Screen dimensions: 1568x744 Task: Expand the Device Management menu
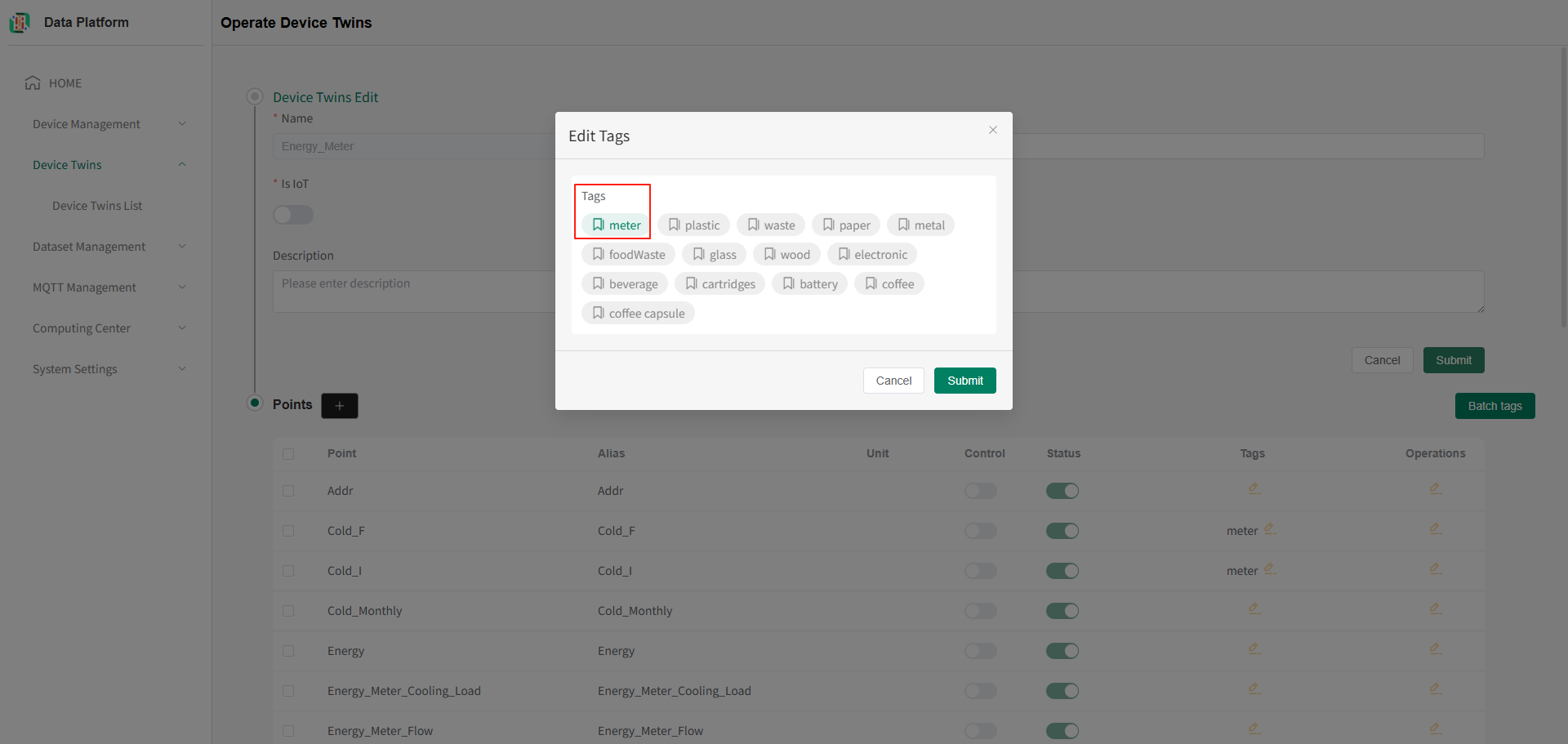tap(109, 124)
